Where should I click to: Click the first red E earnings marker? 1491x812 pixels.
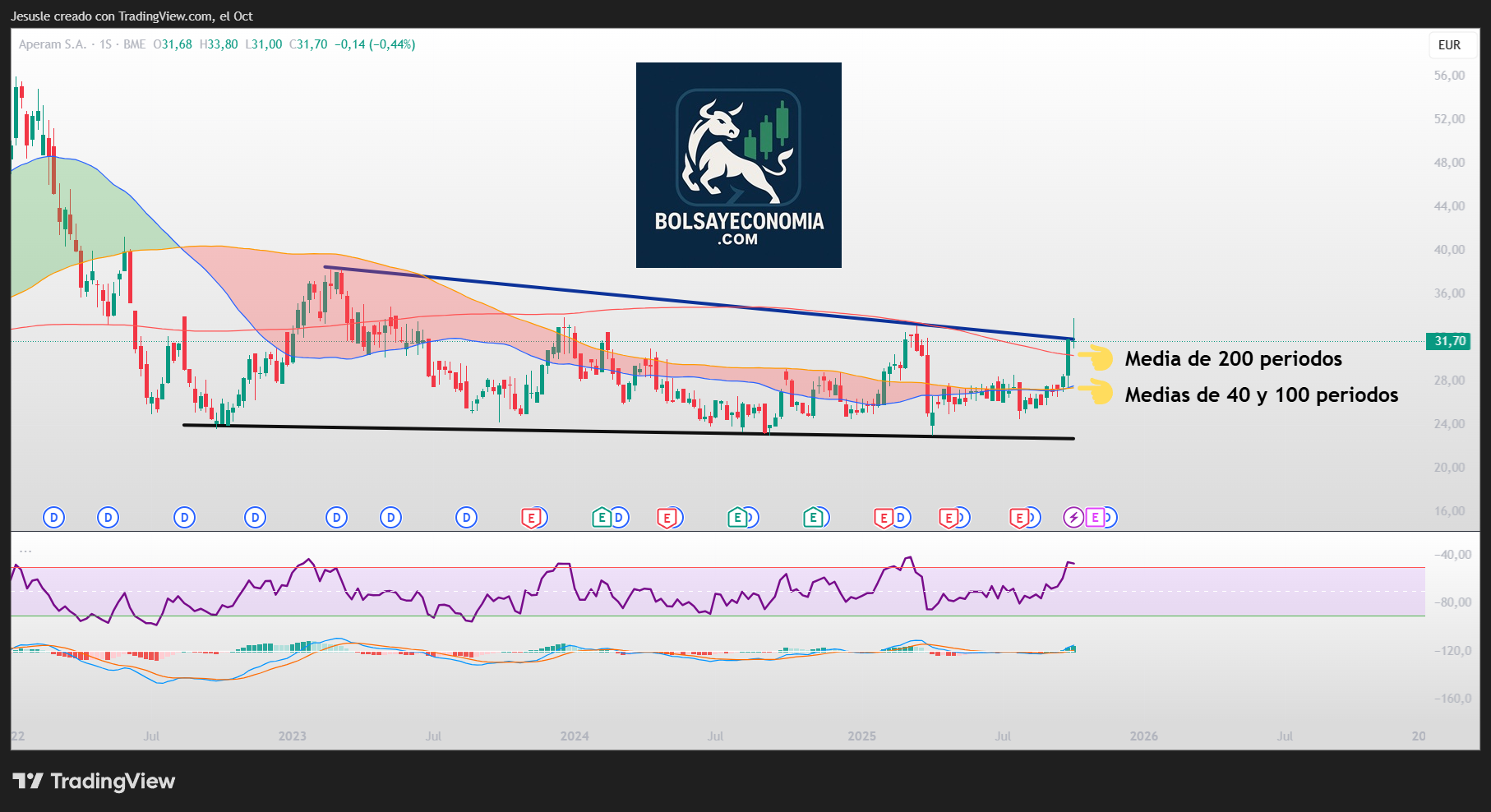click(532, 518)
